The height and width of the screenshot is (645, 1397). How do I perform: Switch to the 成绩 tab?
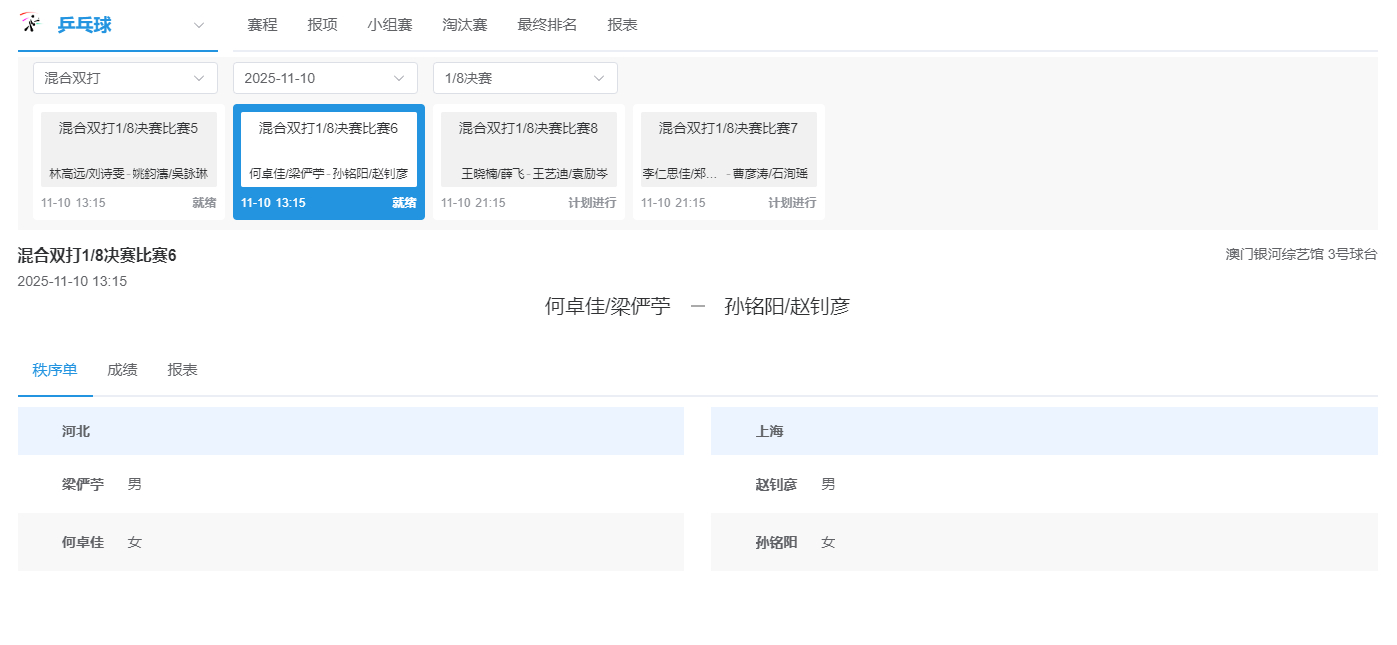pos(122,369)
